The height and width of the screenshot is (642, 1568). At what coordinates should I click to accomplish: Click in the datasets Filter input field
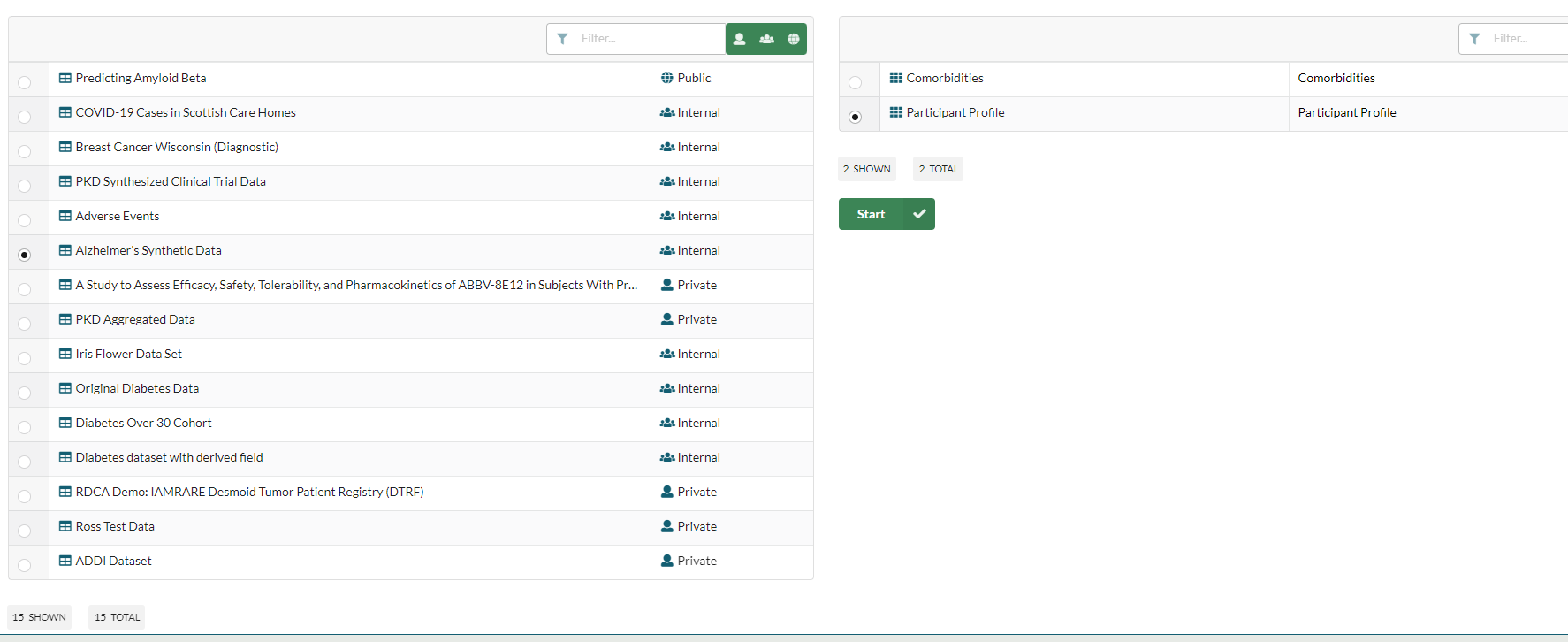tap(649, 39)
